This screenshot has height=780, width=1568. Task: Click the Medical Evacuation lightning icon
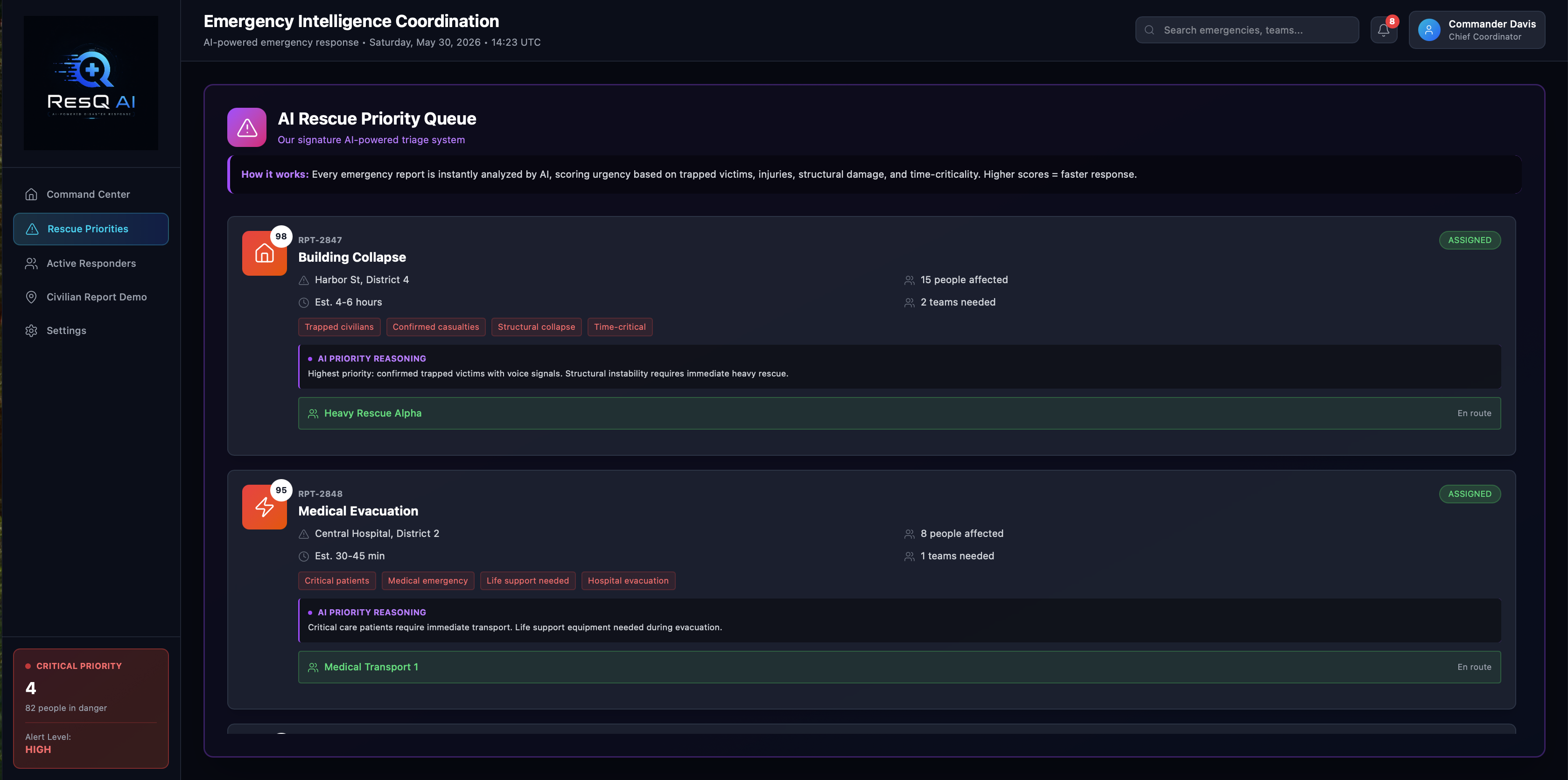tap(264, 507)
